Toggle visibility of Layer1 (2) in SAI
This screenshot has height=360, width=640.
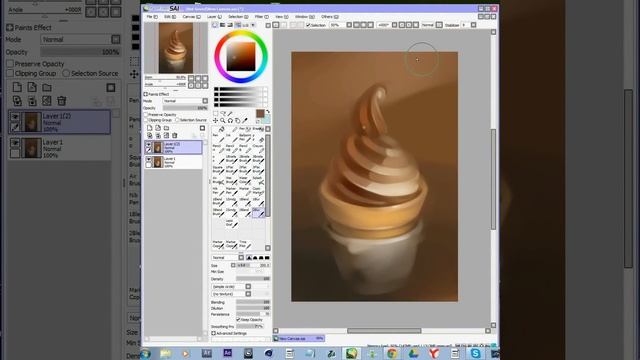pyautogui.click(x=149, y=144)
